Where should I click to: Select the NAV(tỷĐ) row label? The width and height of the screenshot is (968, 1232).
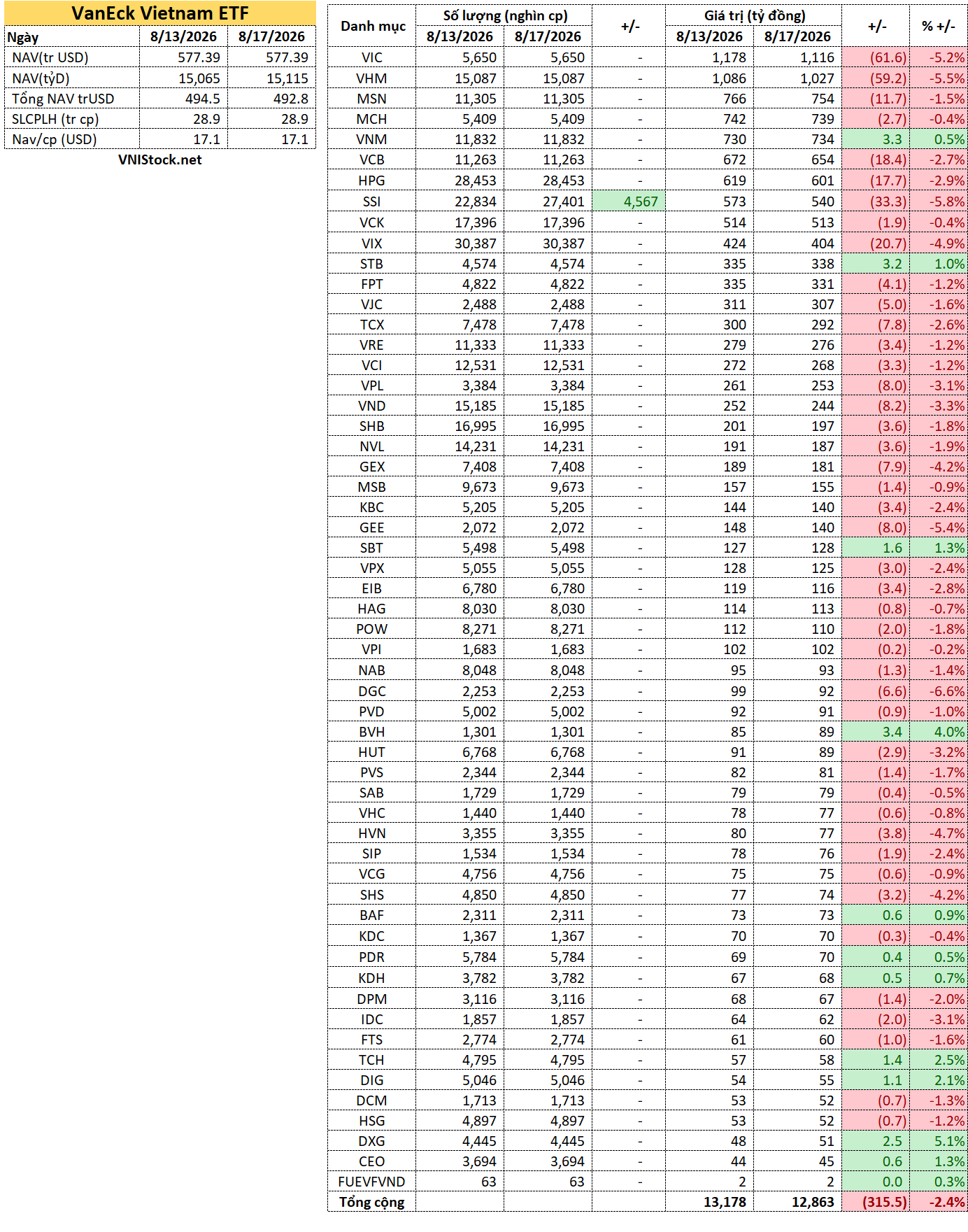pyautogui.click(x=41, y=78)
